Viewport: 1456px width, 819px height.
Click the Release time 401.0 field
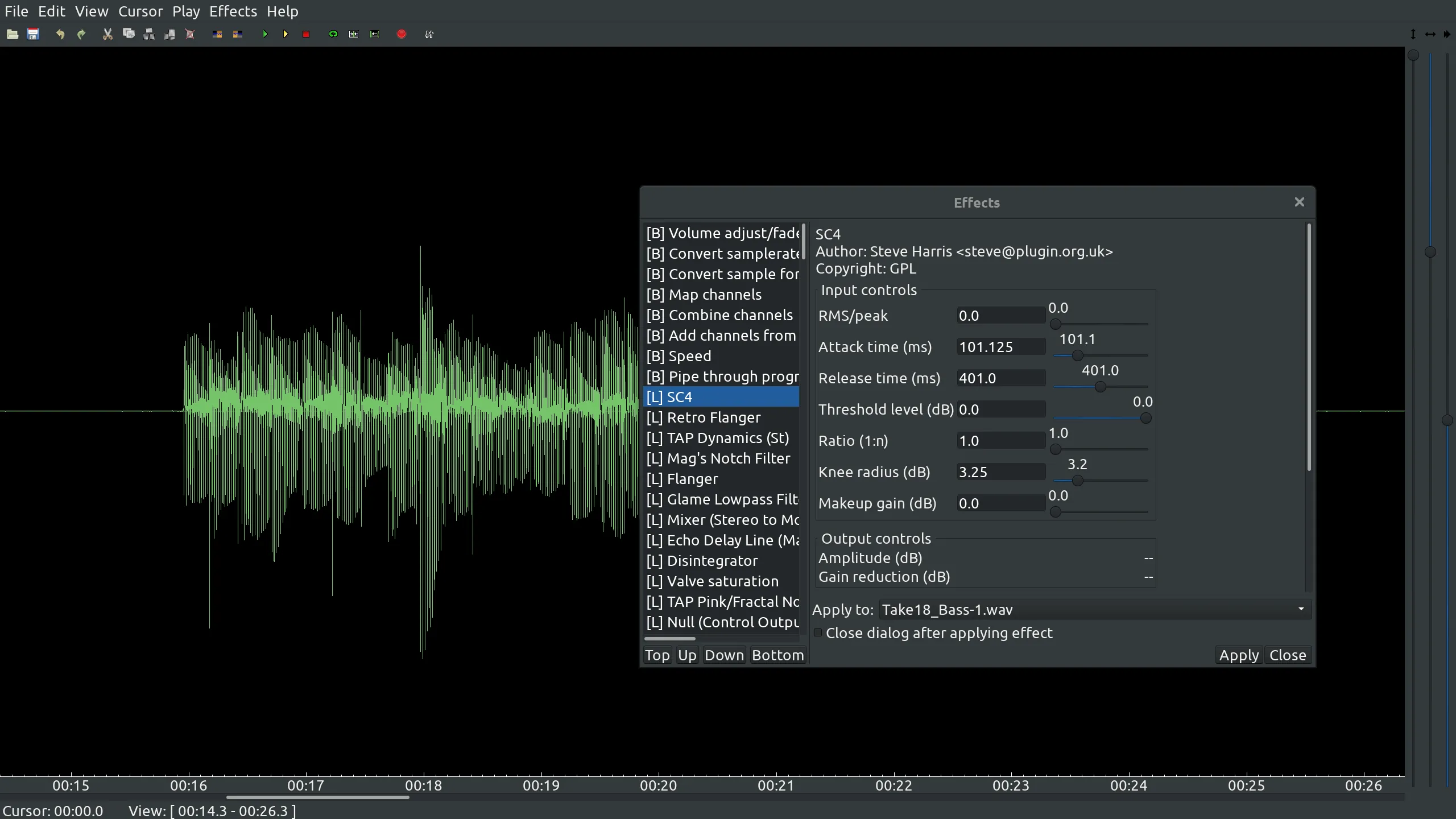click(x=1001, y=378)
